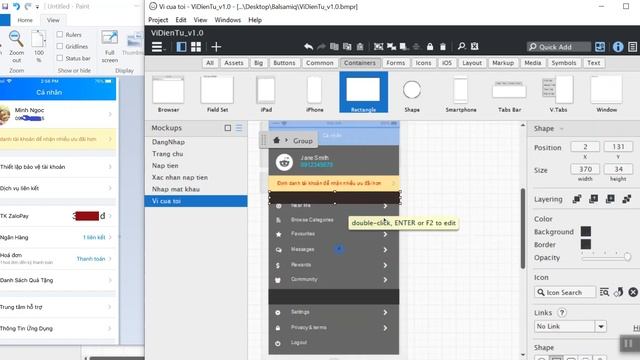Open the Help menu

(x=255, y=20)
